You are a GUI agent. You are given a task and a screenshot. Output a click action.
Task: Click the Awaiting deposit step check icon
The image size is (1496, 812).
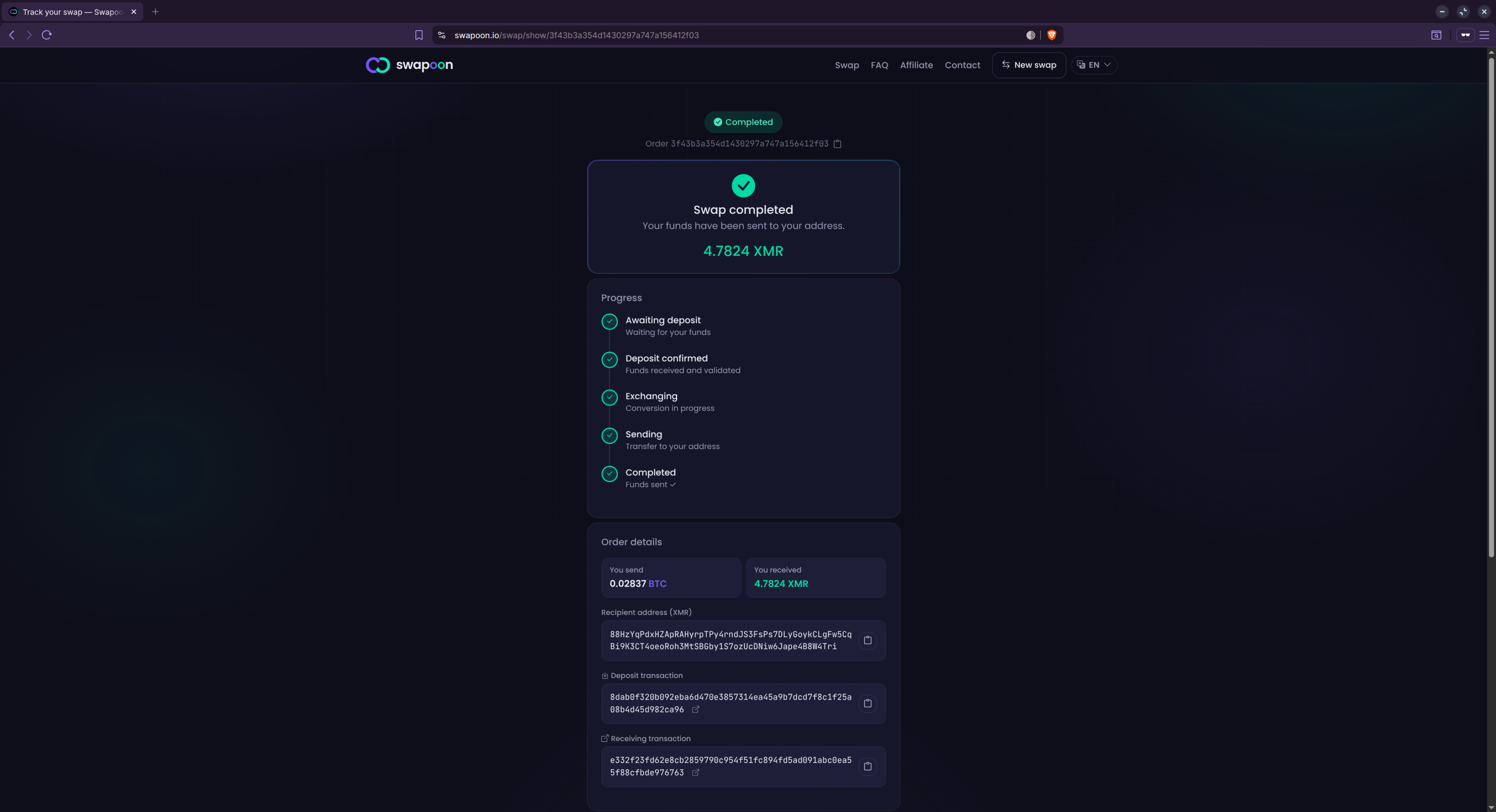point(610,322)
